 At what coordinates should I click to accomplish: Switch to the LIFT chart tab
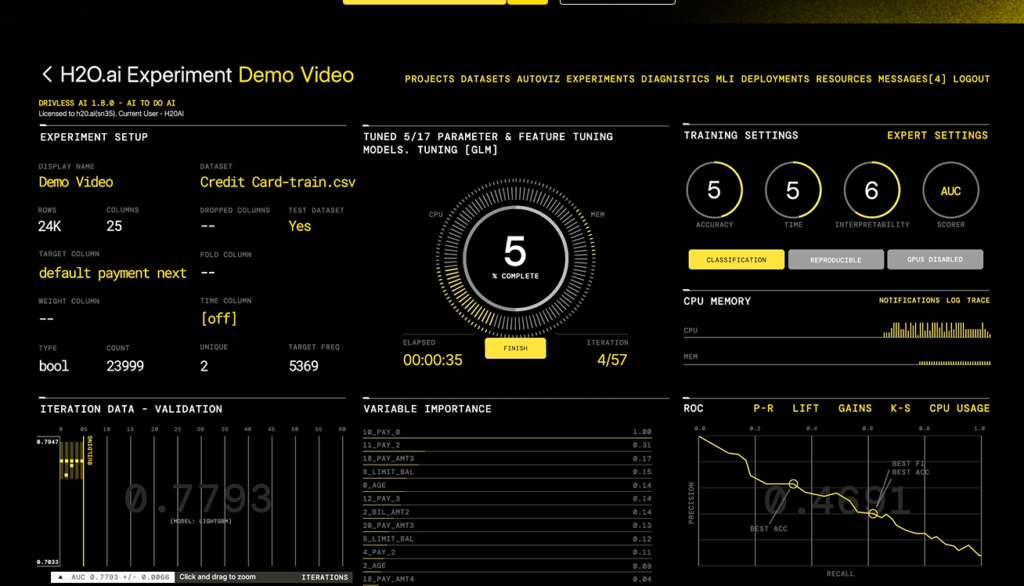tap(805, 408)
